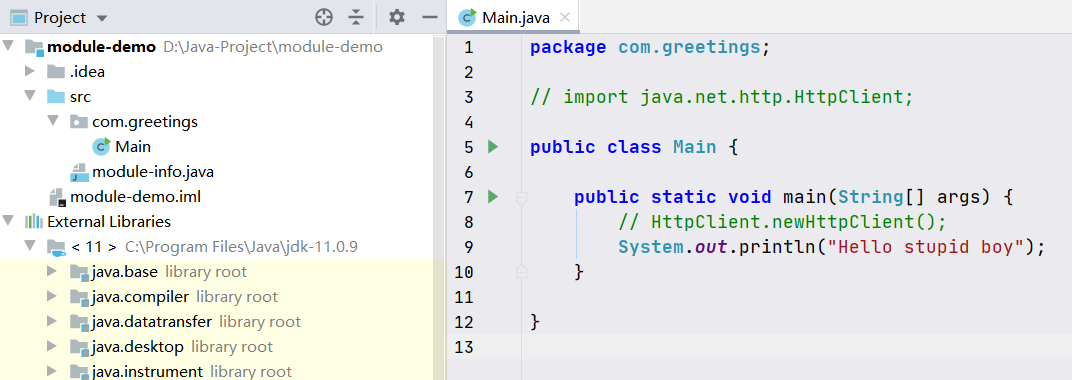Collapse the module-demo root node

(8, 46)
